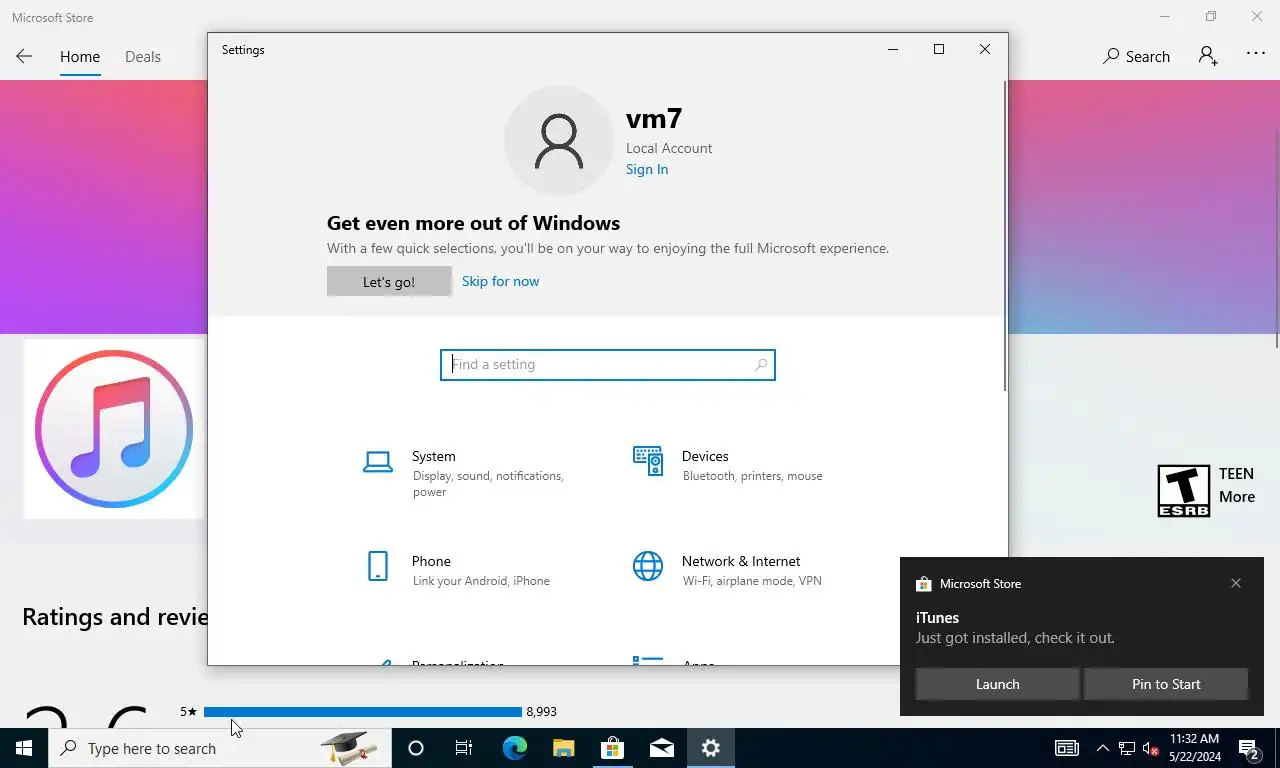Click the Get even more out of Windows heading

click(473, 223)
